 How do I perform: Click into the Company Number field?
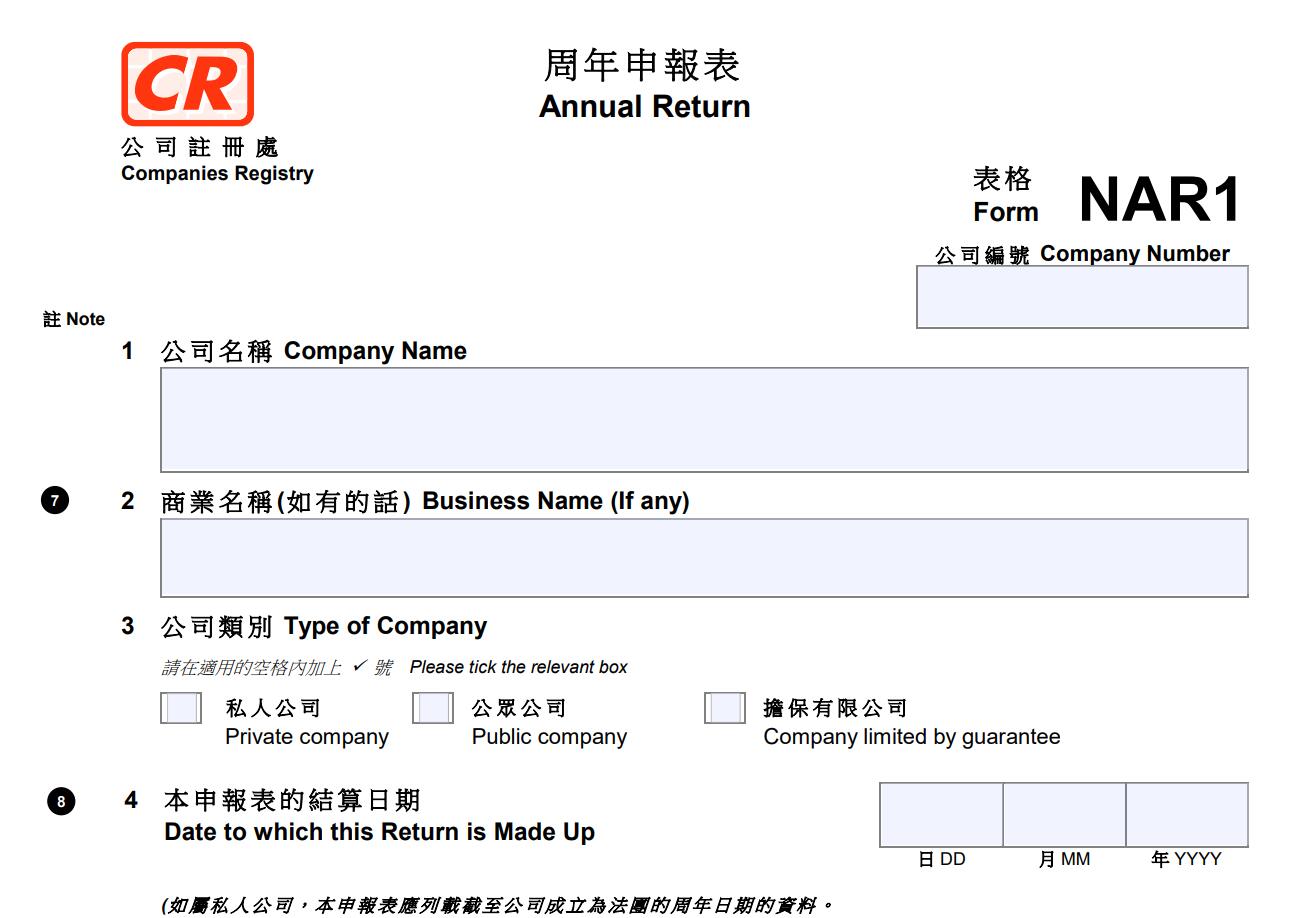point(1082,297)
